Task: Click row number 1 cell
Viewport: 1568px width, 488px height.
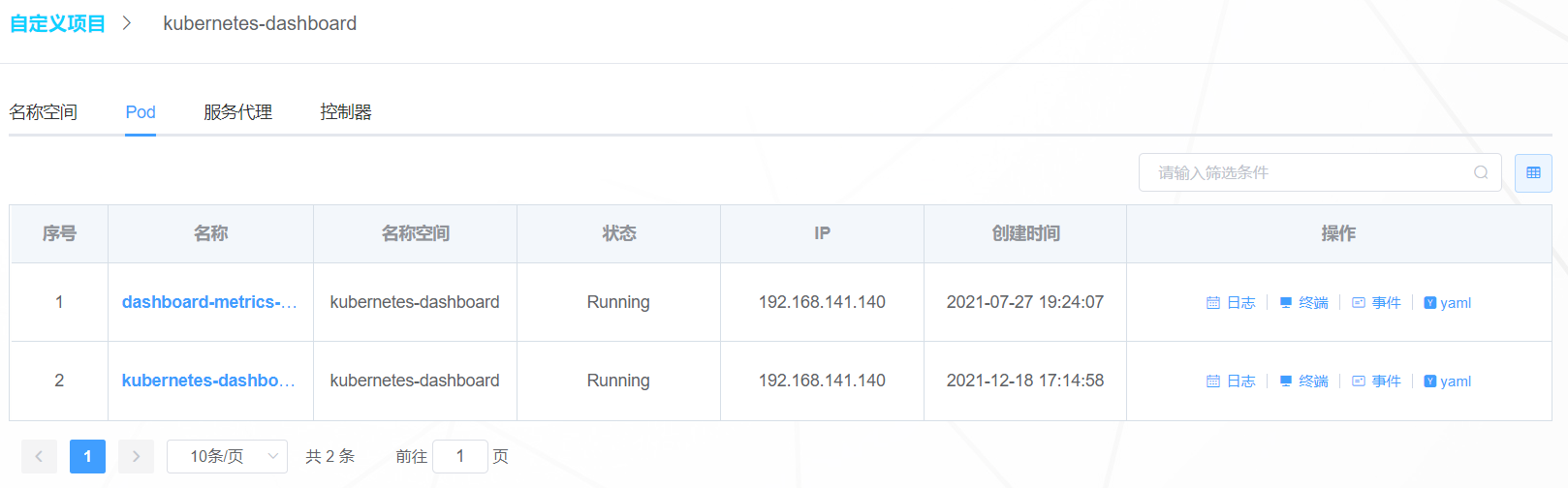Action: pos(59,302)
